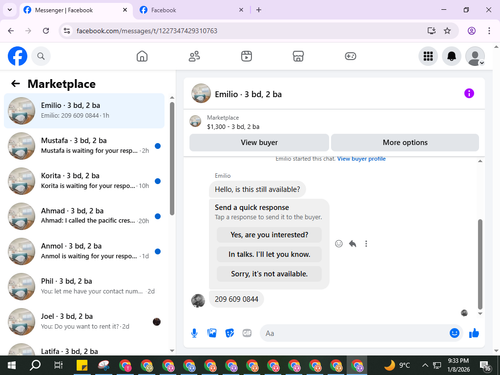The width and height of the screenshot is (500, 375).
Task: Show hidden system tray icons
Action: 425,365
